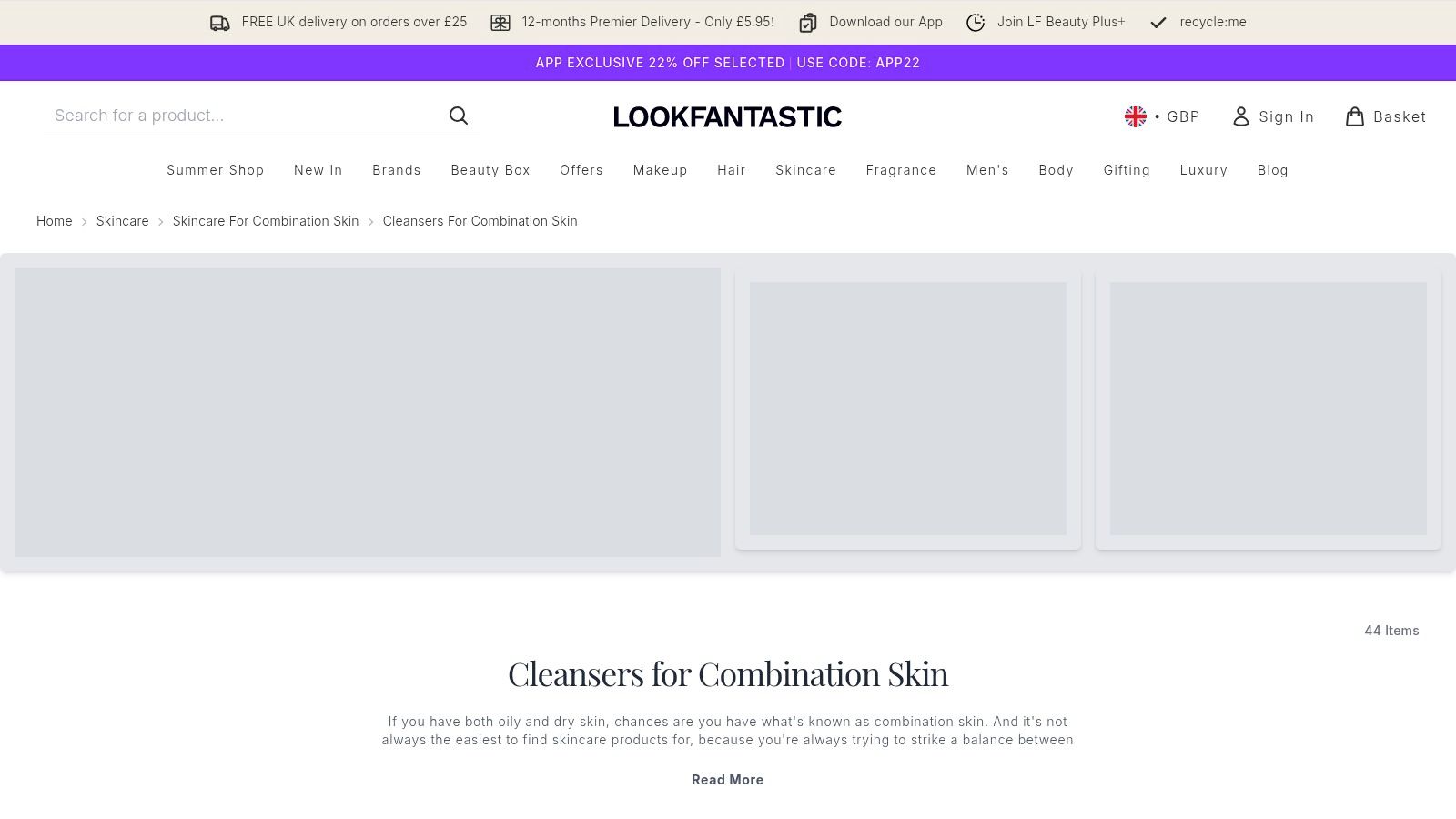This screenshot has height=819, width=1456.
Task: Go to Skincare For Combination Skin breadcrumb
Action: pyautogui.click(x=266, y=221)
